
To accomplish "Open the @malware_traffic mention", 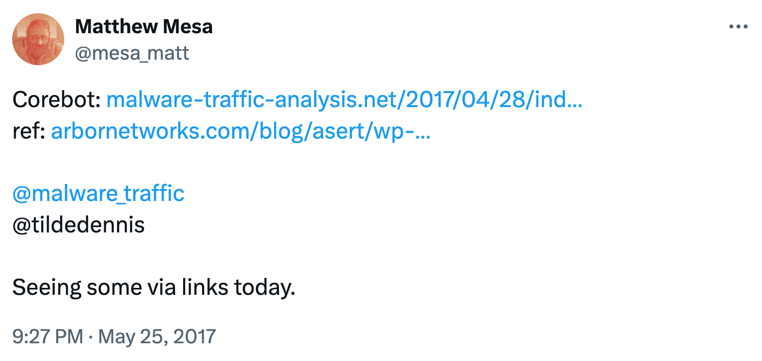I will pyautogui.click(x=98, y=193).
